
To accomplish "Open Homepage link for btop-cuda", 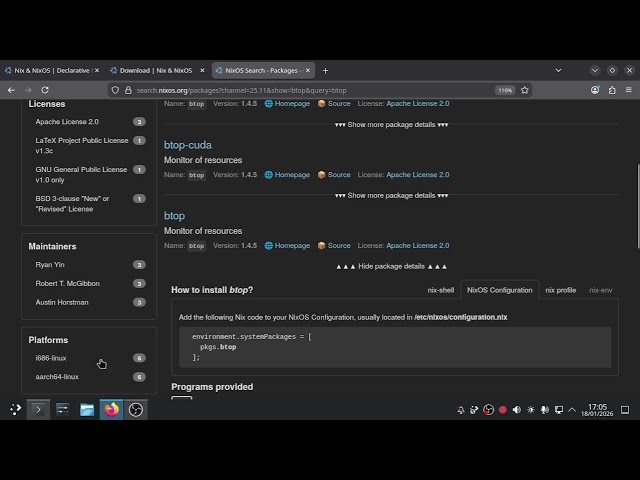I will (x=287, y=175).
